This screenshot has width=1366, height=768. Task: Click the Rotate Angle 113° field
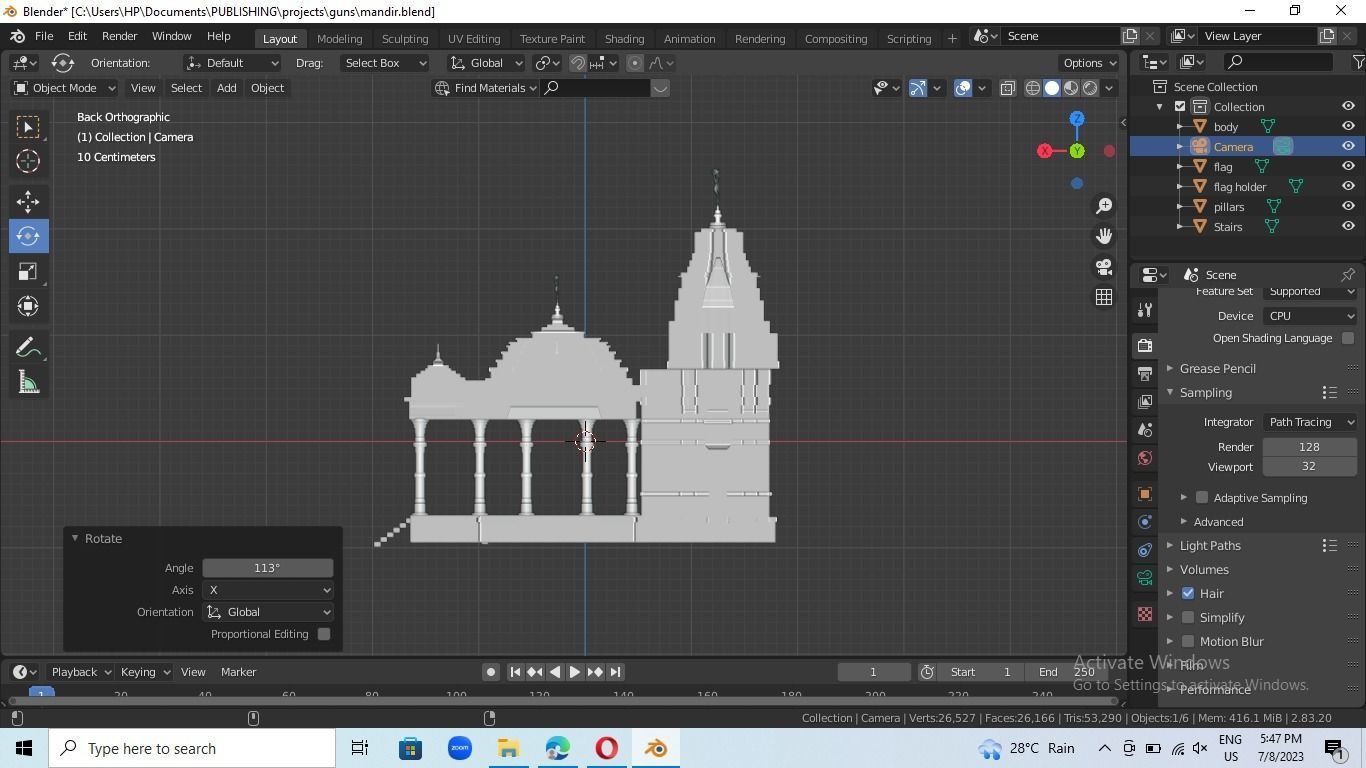pos(268,568)
